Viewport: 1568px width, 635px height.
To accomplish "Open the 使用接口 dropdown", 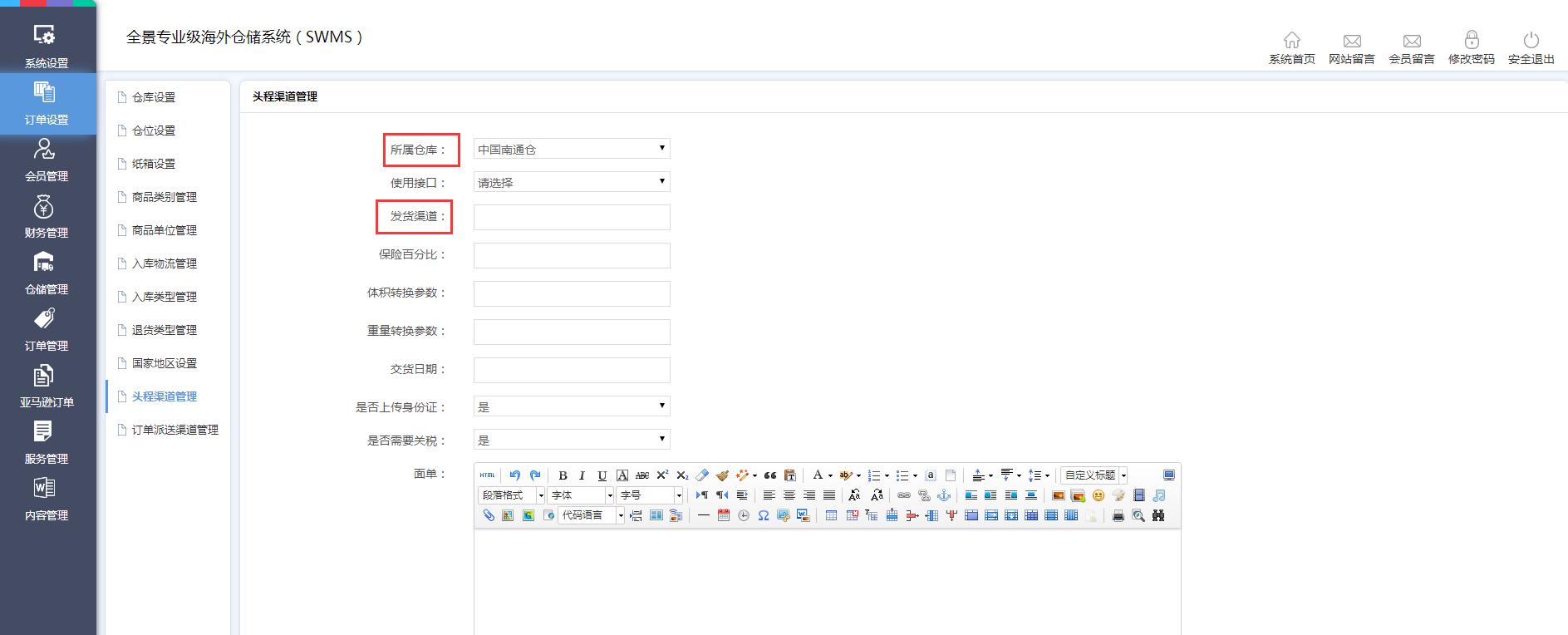I will (572, 182).
